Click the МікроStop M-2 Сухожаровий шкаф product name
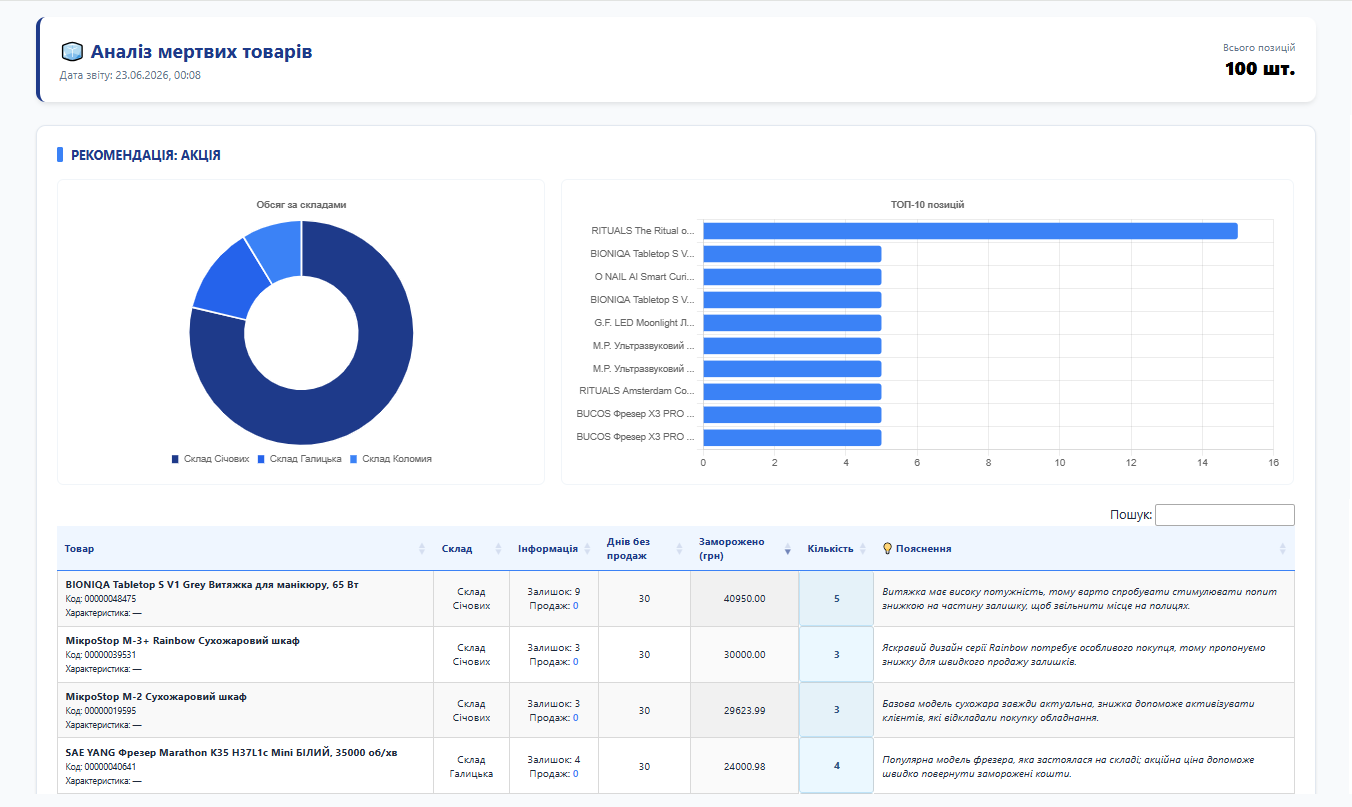This screenshot has width=1352, height=807. point(156,697)
